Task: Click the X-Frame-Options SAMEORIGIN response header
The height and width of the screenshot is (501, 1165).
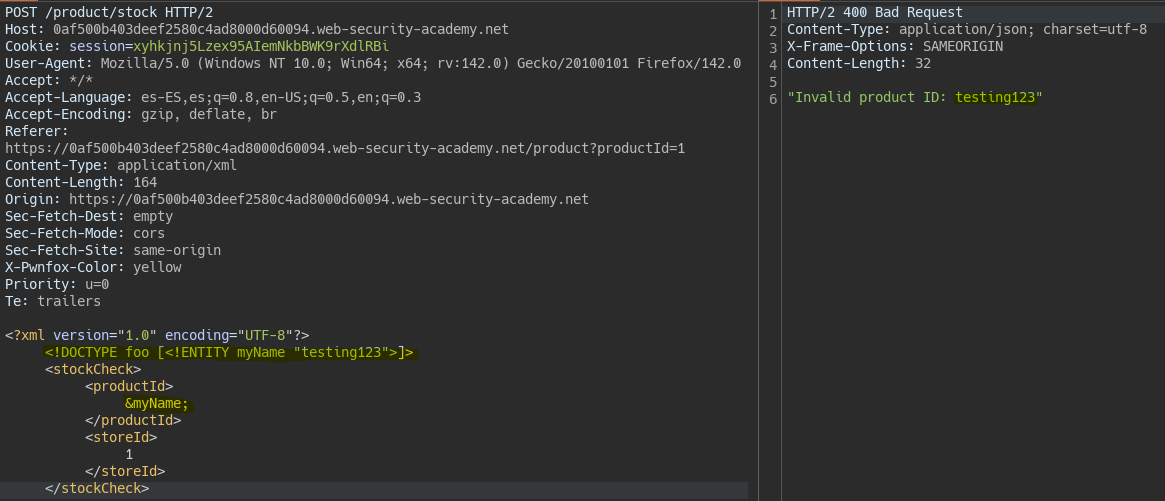Action: (x=895, y=47)
